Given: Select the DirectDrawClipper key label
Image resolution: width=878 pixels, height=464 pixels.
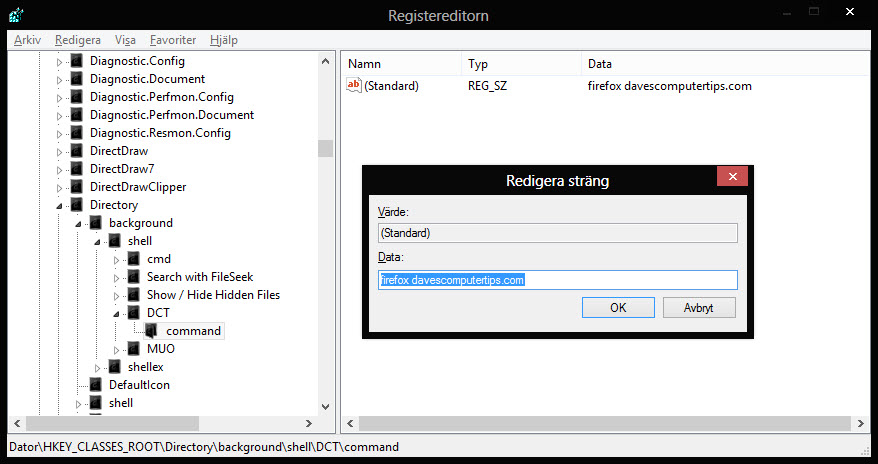Looking at the screenshot, I should pos(138,187).
